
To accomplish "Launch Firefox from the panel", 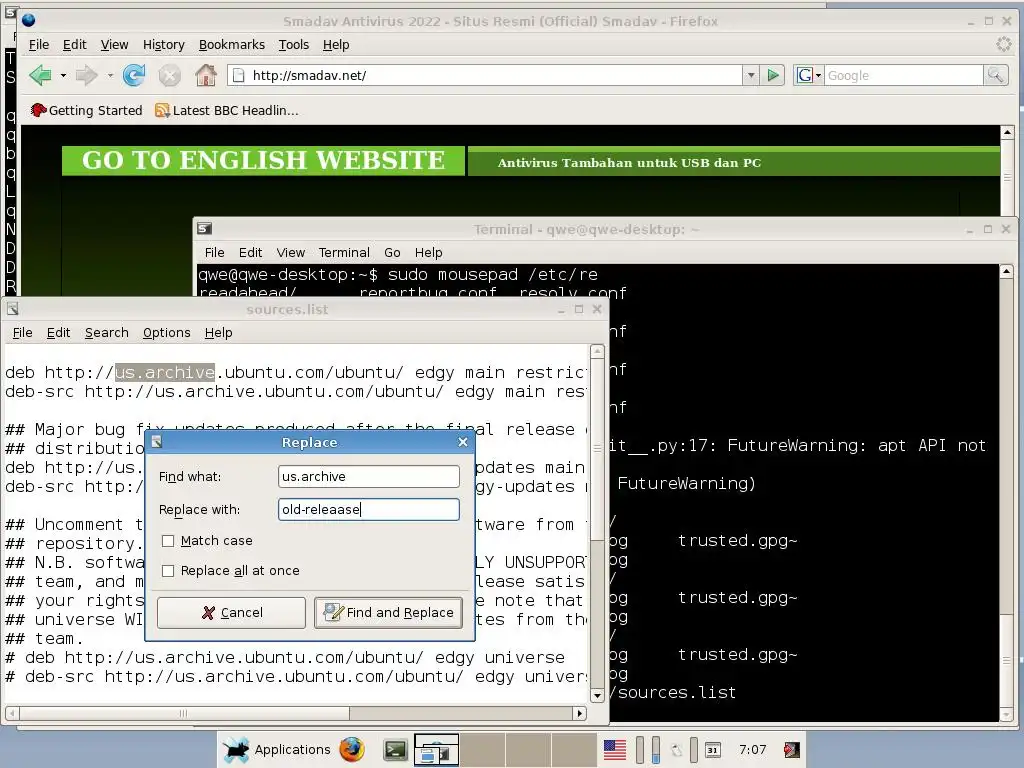I will pos(351,749).
